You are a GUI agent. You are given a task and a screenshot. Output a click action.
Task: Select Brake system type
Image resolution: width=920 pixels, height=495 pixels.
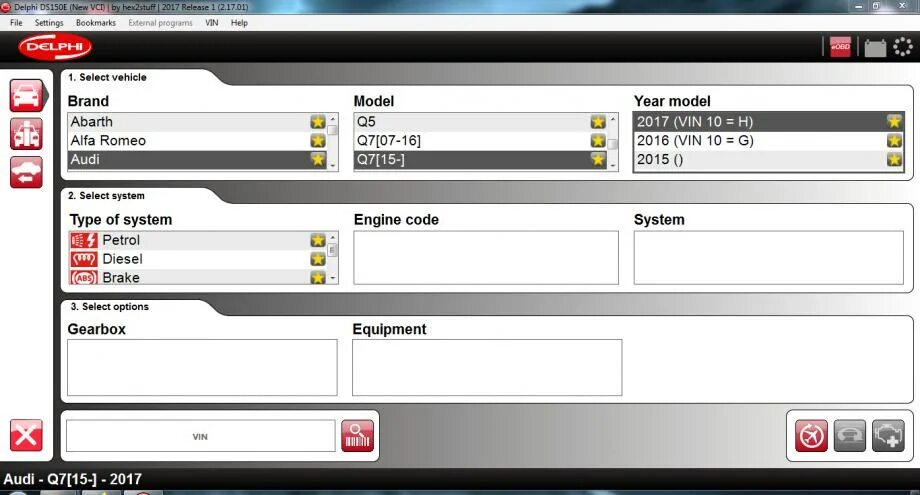click(198, 277)
